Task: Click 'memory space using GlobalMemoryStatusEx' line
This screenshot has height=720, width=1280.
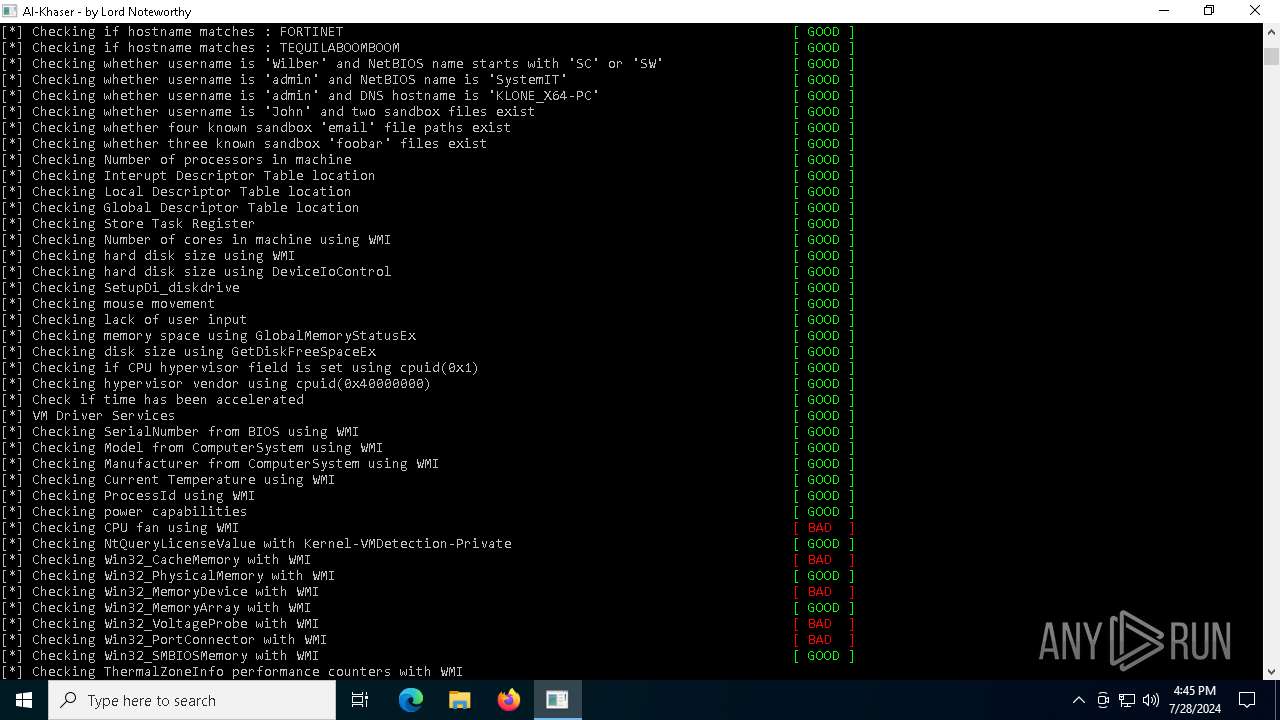Action: coord(208,336)
